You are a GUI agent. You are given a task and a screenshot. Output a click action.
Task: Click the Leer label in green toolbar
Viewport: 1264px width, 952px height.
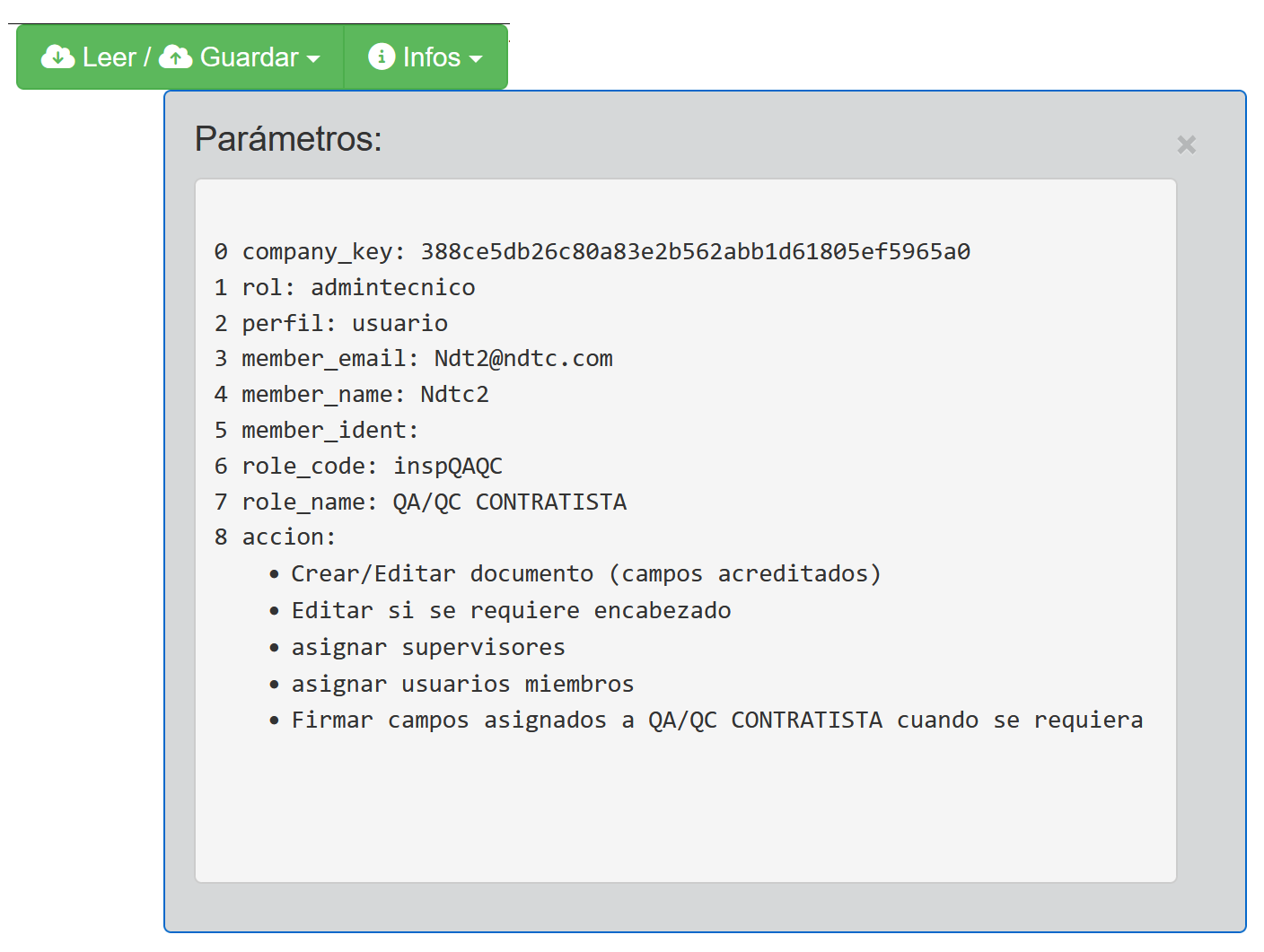click(x=109, y=57)
